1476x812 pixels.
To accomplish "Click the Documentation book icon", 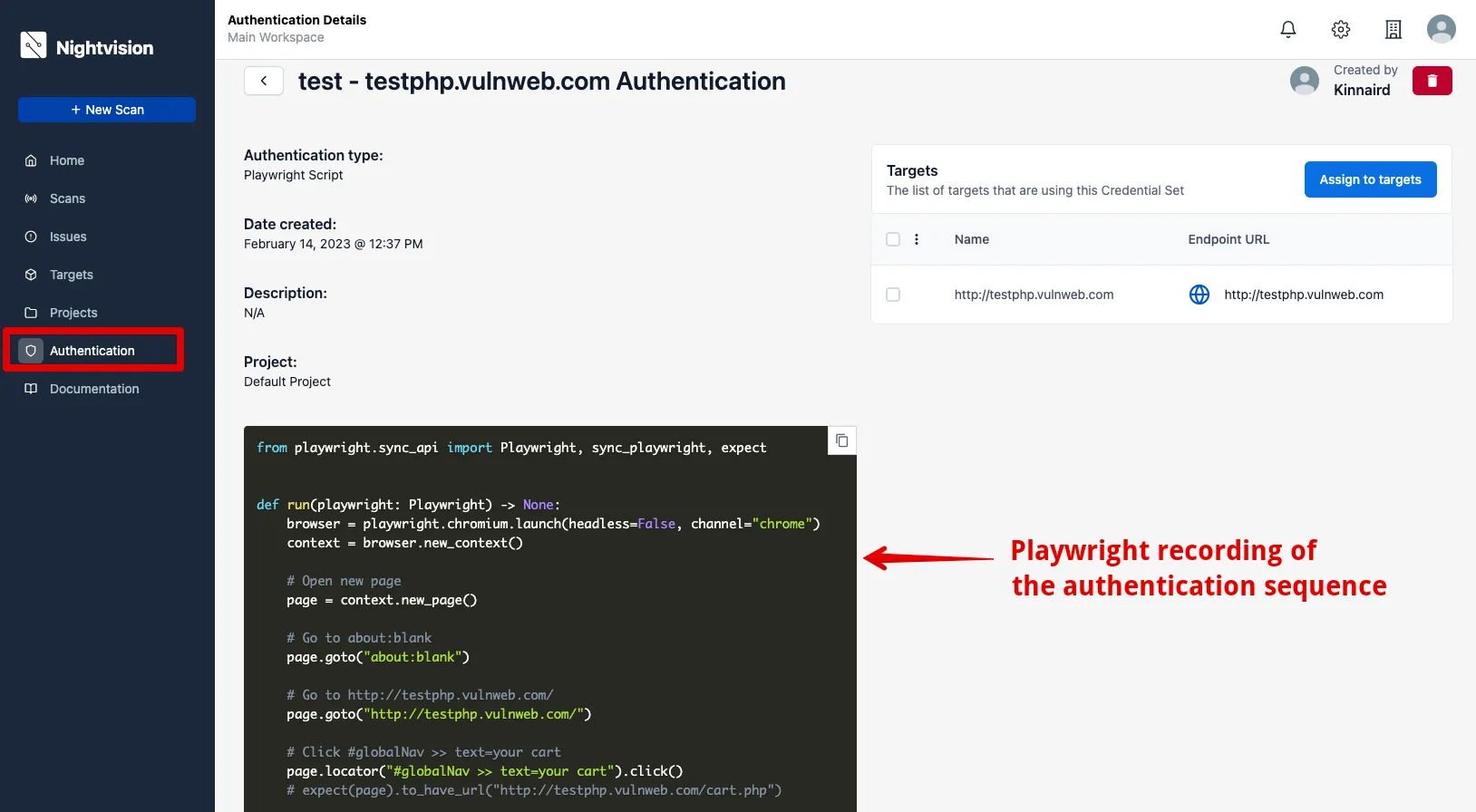I will [31, 389].
